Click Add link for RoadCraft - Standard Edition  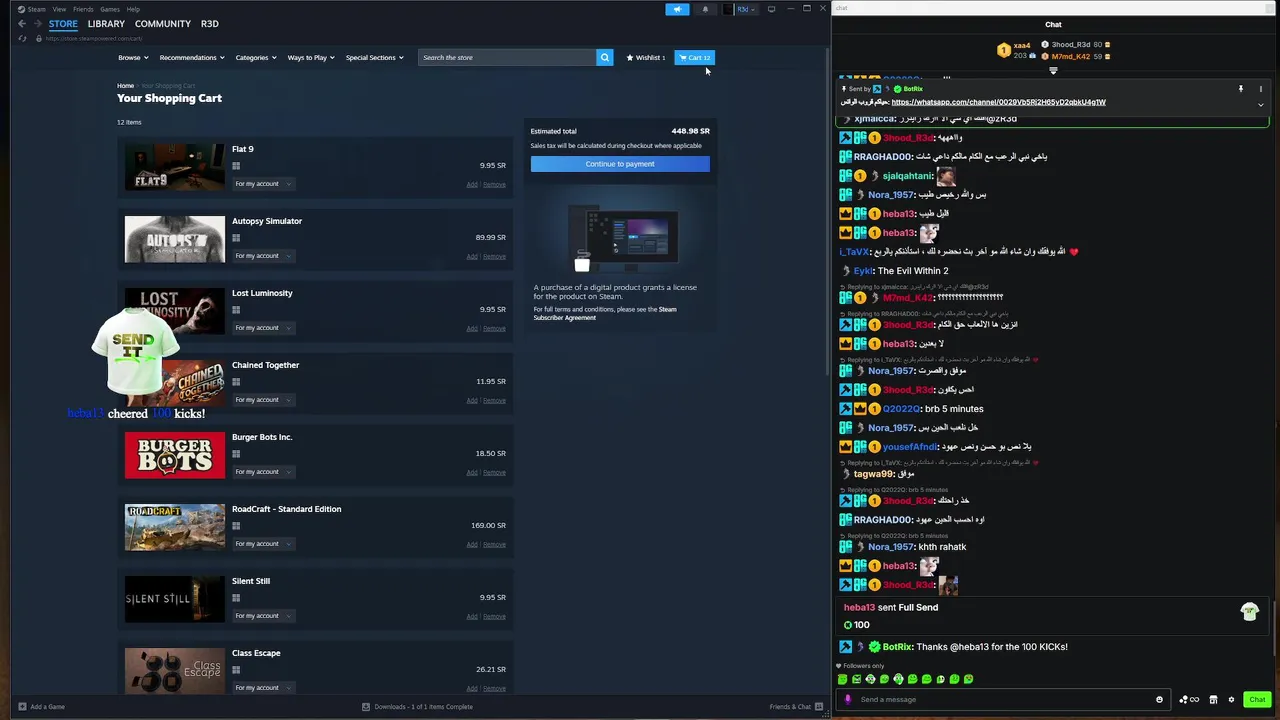472,544
